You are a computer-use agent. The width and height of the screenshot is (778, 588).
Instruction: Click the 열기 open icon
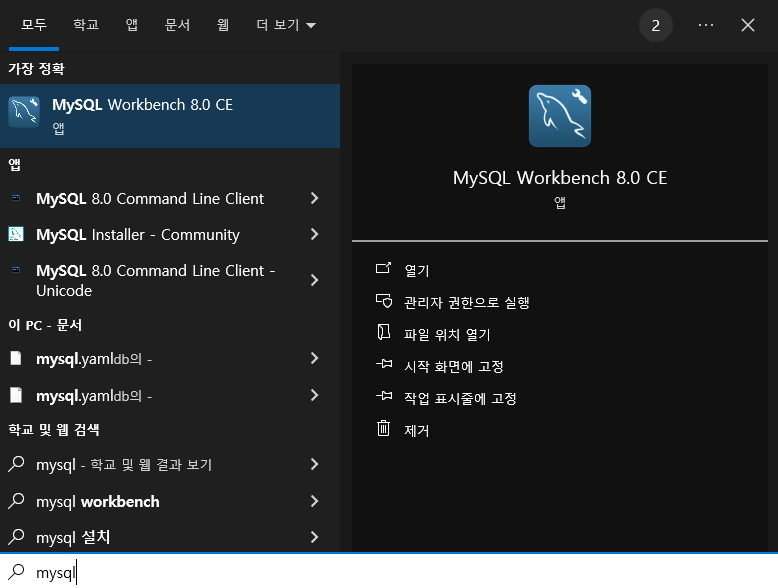pos(384,268)
